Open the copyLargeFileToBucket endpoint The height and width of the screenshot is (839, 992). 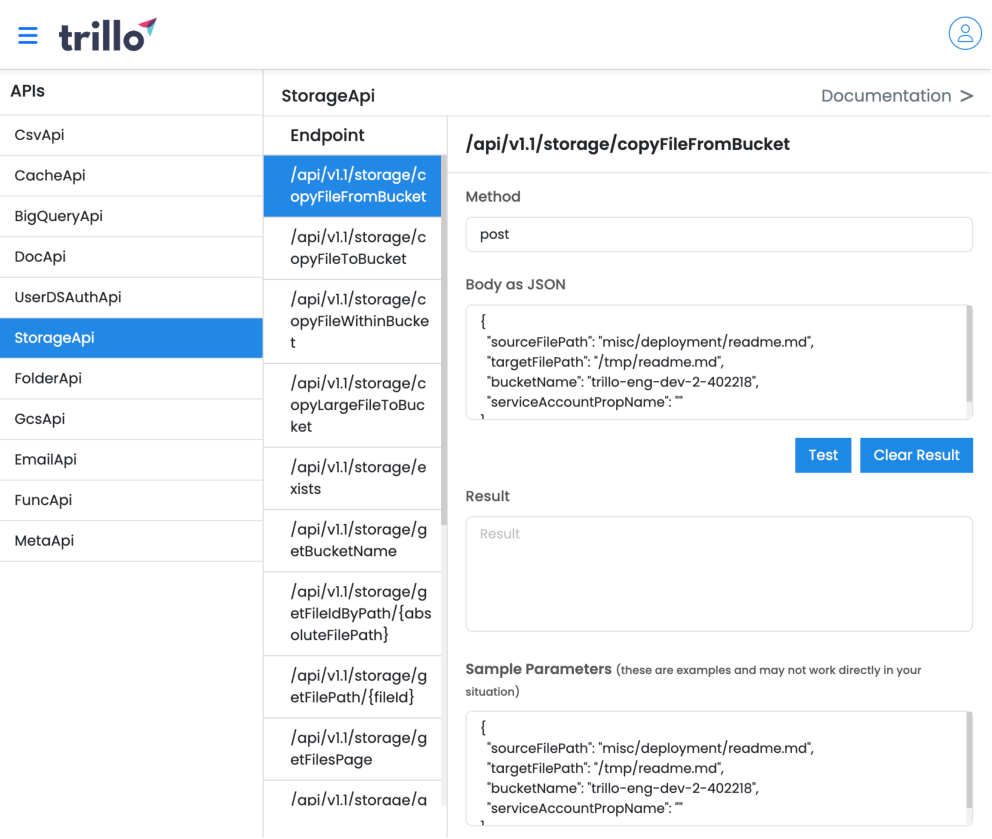tap(352, 405)
